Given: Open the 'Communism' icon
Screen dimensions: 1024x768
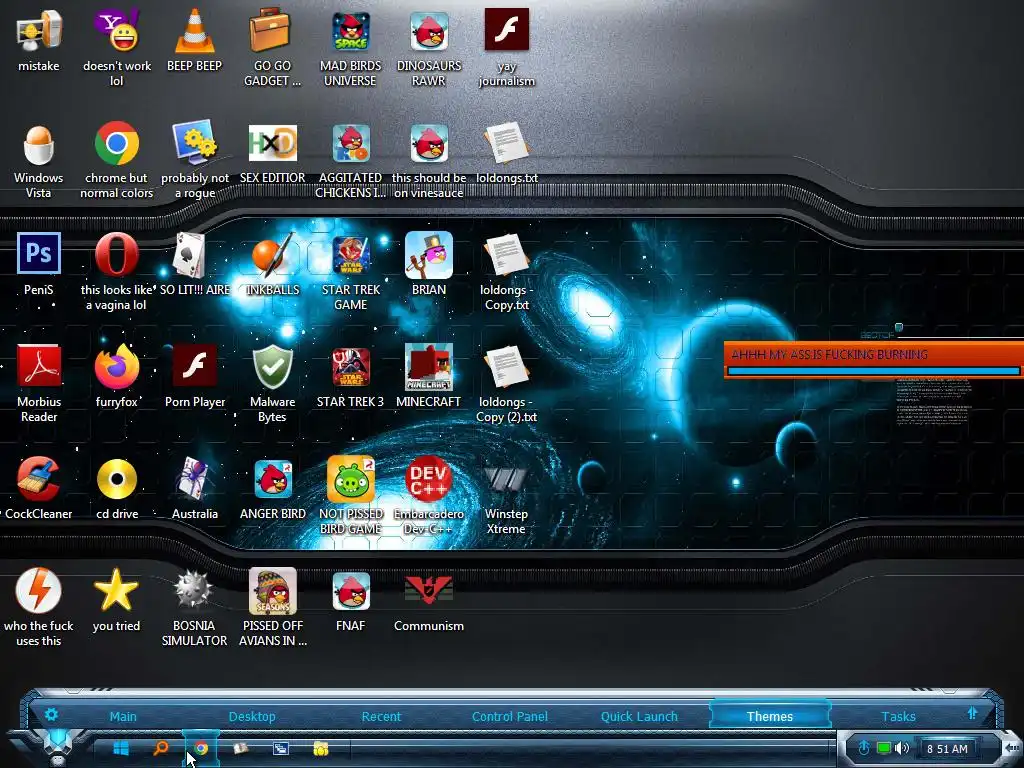Looking at the screenshot, I should (429, 588).
